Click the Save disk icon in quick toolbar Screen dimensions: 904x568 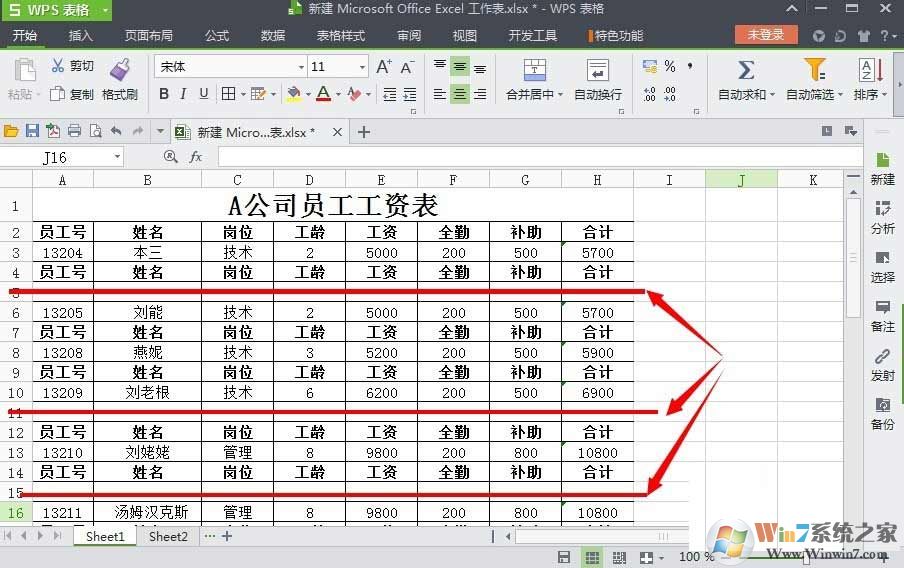point(32,131)
